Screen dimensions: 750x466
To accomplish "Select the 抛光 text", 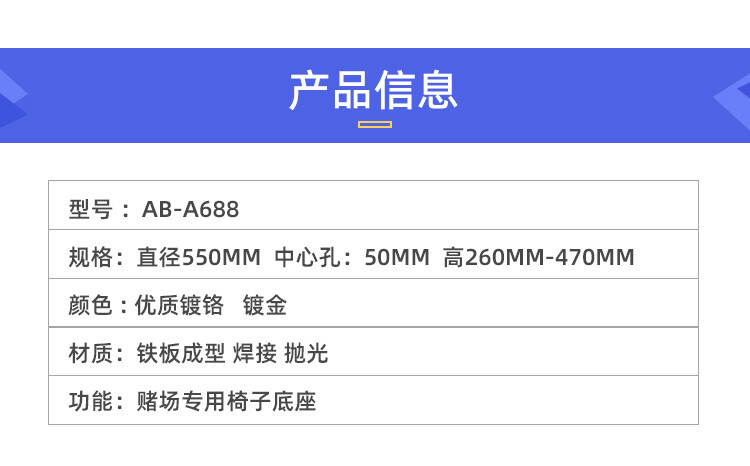I will pyautogui.click(x=306, y=353).
